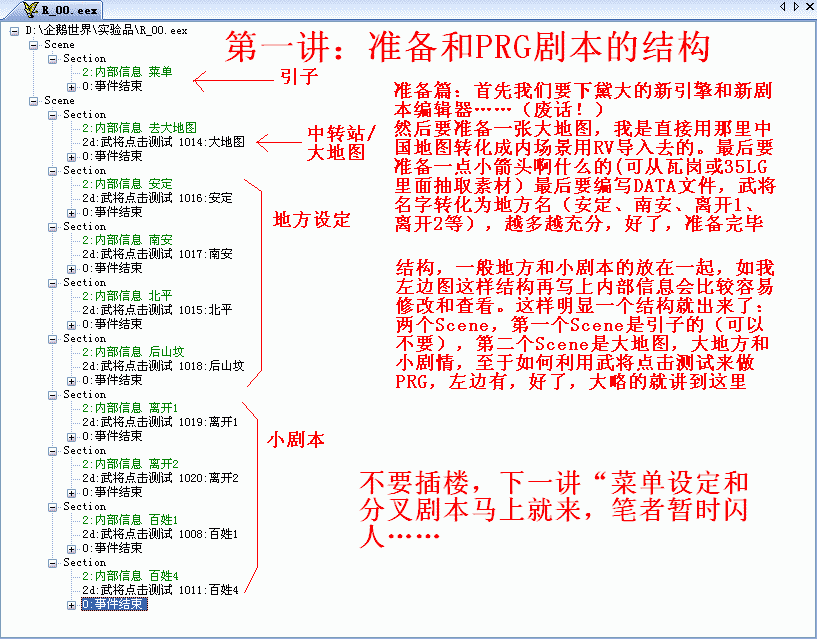
Task: Collapse the Section holding 内部信息 百姓1
Action: tap(53, 507)
